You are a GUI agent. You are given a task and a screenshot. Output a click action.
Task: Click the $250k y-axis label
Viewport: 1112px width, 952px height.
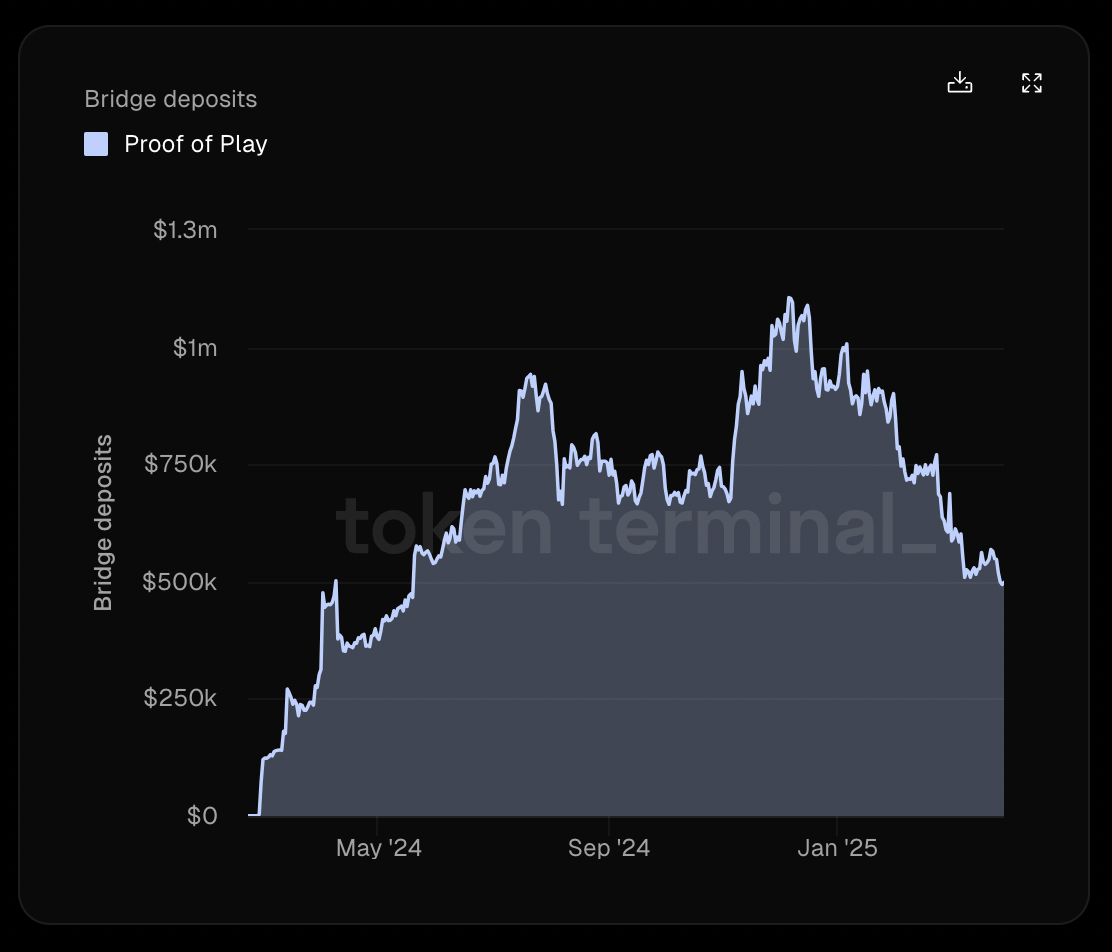tap(180, 698)
